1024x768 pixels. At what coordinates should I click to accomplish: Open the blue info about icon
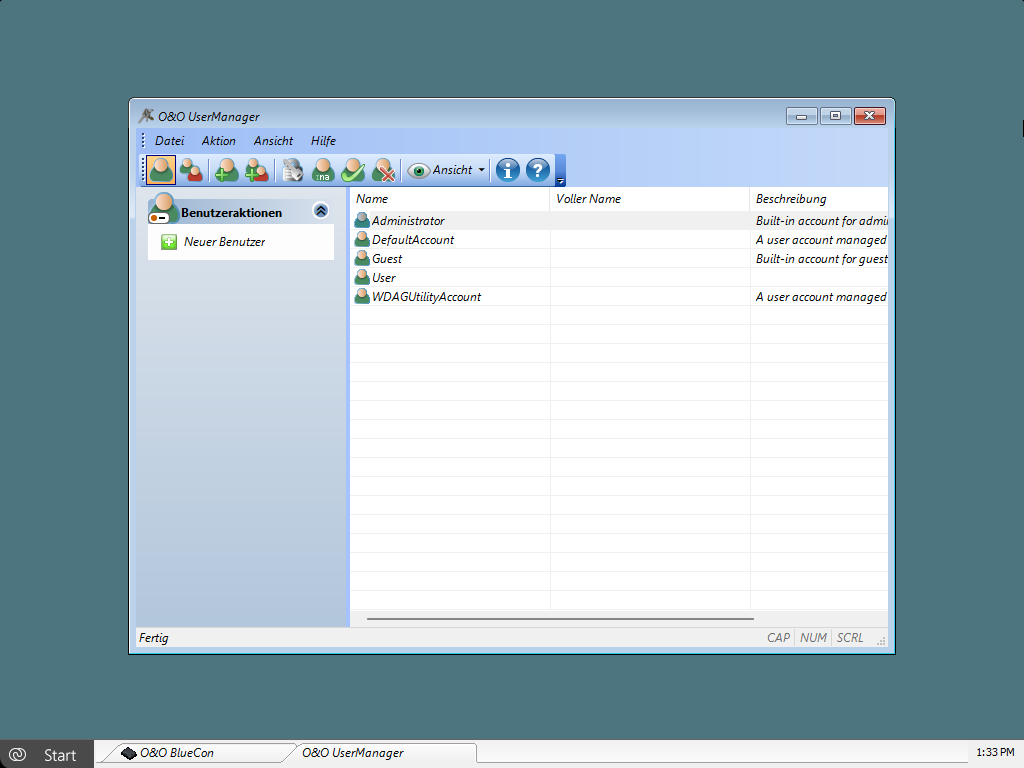(508, 170)
